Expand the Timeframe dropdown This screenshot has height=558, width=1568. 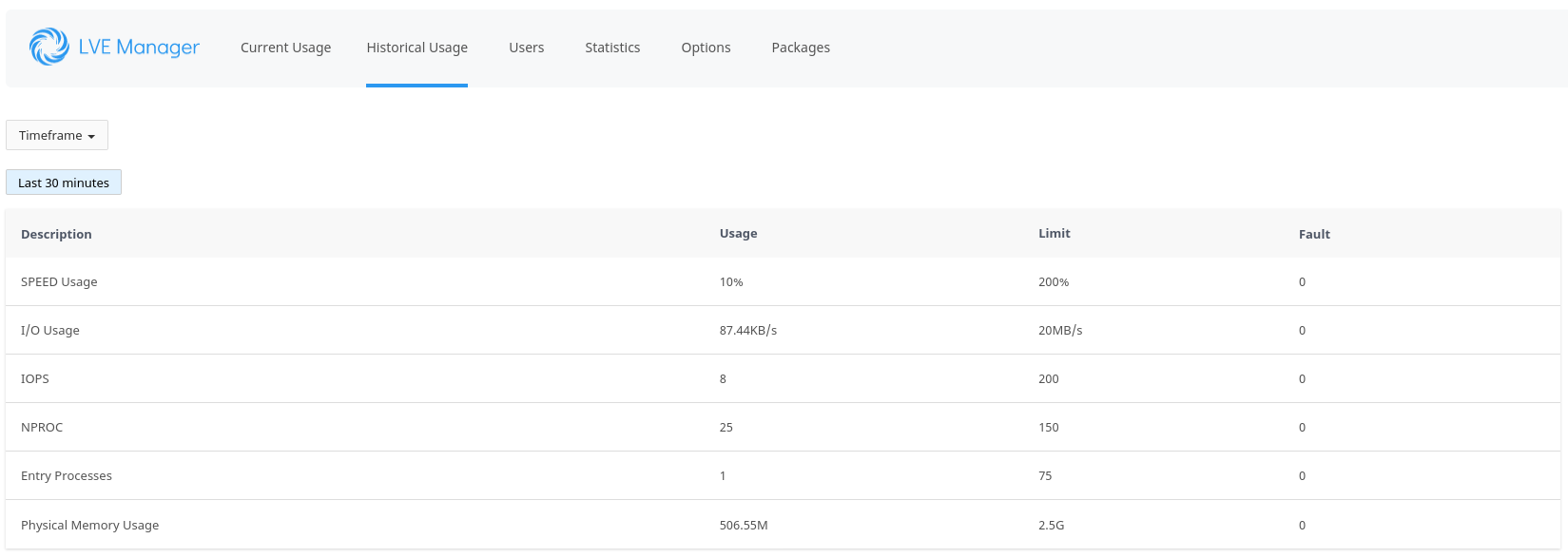click(x=57, y=135)
